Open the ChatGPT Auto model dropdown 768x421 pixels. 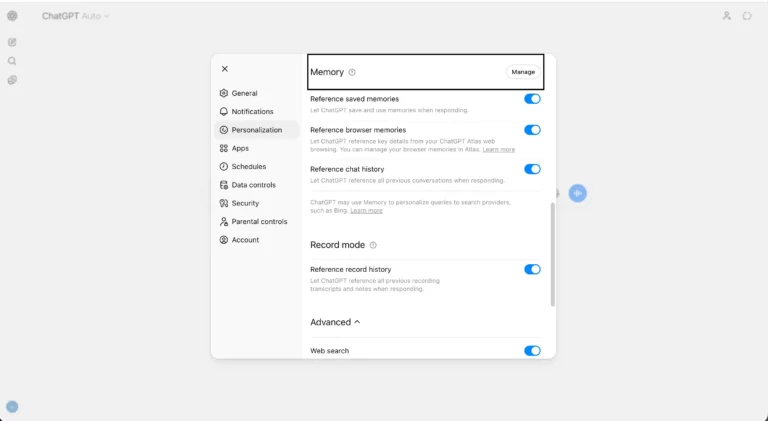click(76, 16)
